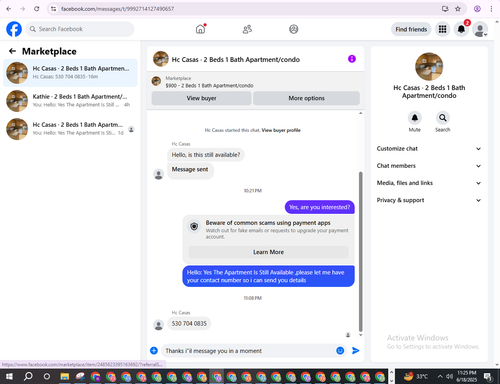Reload the page in browser
Viewport: 500px width, 384px height.
coord(37,9)
